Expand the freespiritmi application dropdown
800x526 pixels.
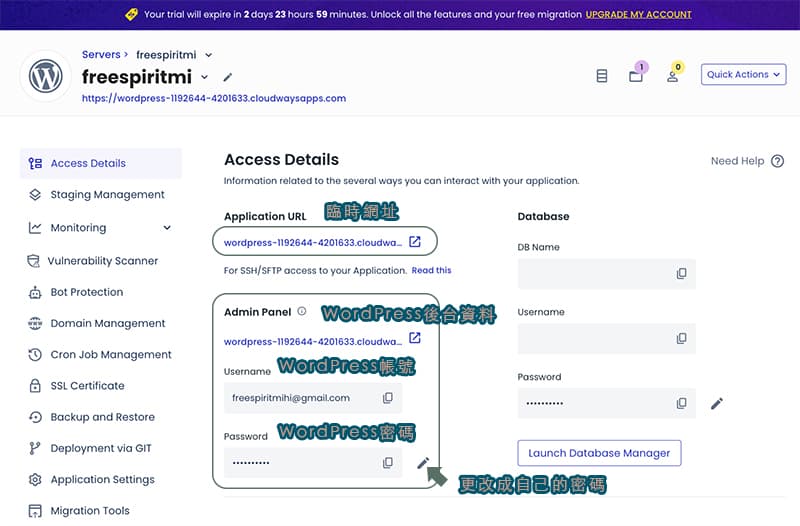pyautogui.click(x=205, y=77)
